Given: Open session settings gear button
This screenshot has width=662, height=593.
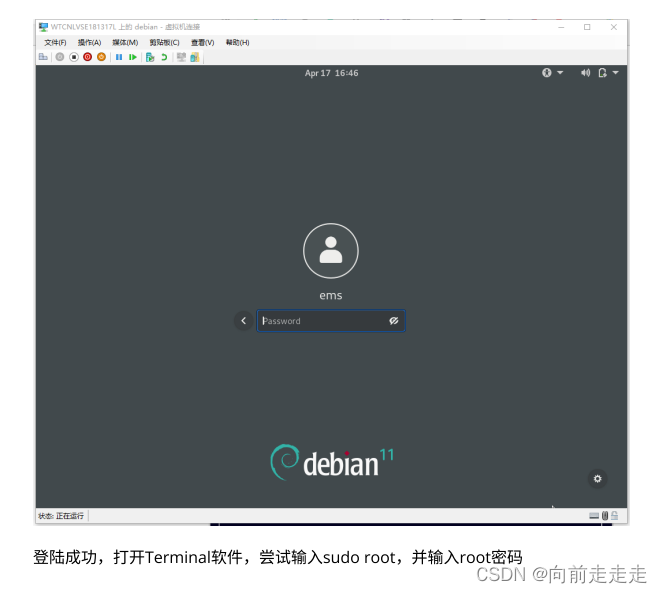Looking at the screenshot, I should point(597,479).
